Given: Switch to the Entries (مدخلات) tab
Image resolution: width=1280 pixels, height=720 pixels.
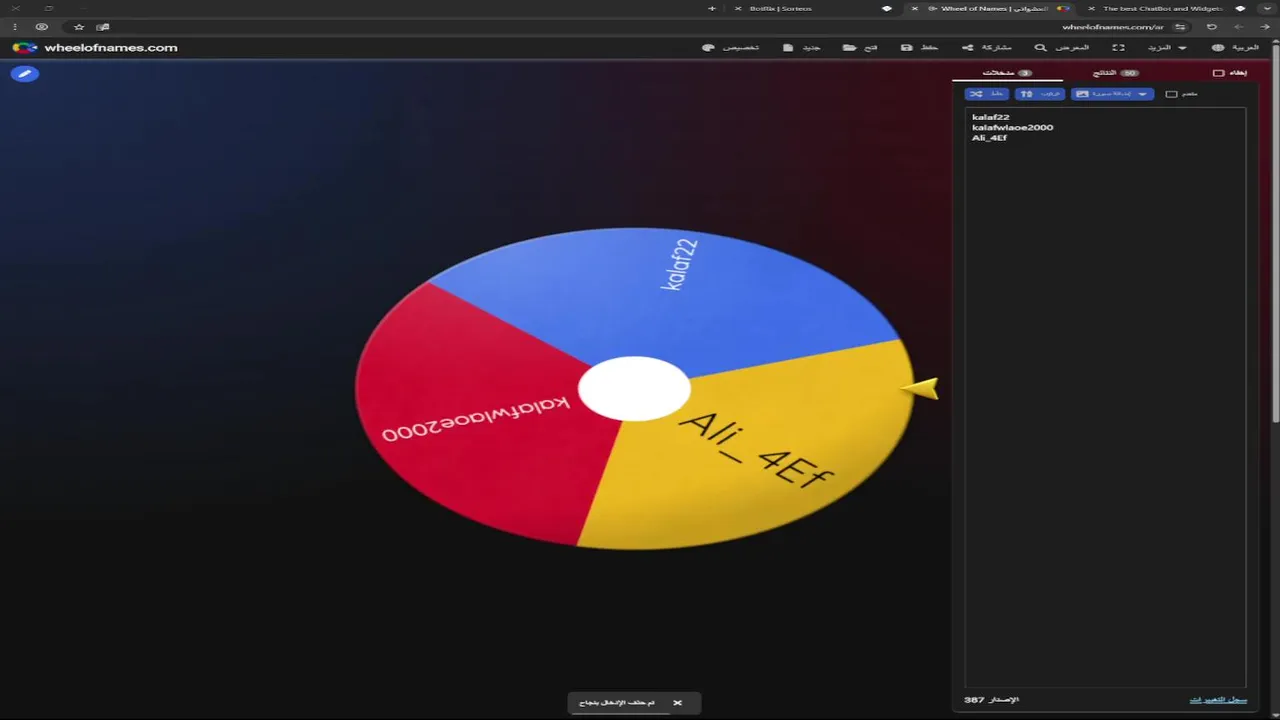Looking at the screenshot, I should 1007,73.
